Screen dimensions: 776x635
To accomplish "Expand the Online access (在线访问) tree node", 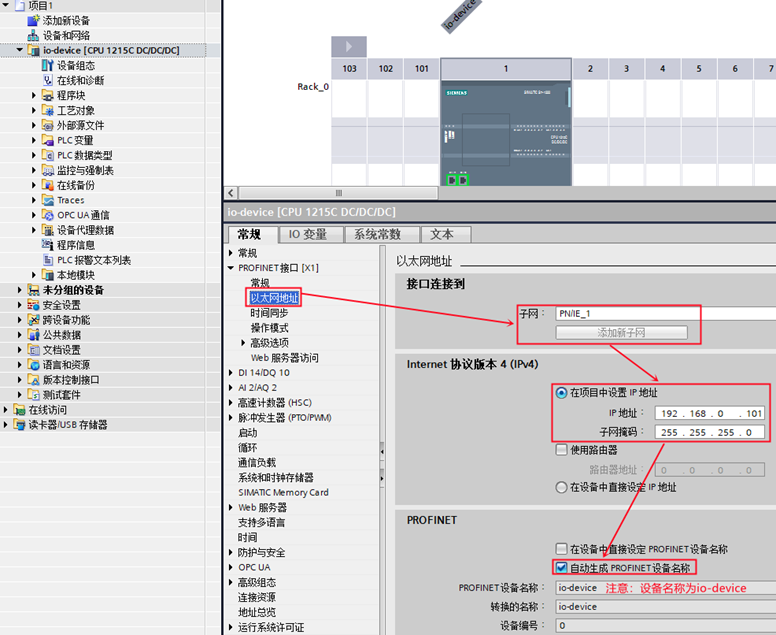I will [x=5, y=410].
